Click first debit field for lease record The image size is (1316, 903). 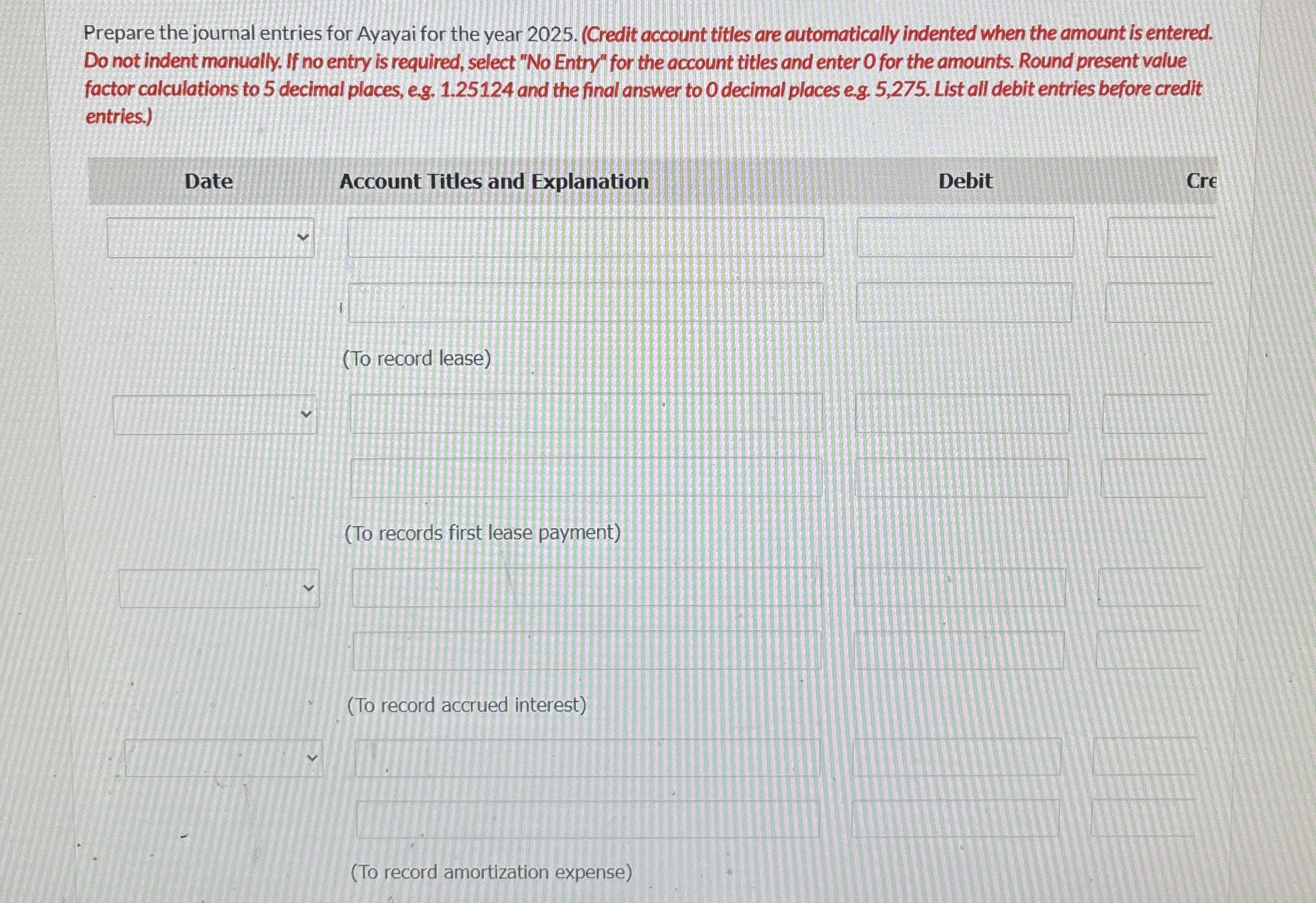pyautogui.click(x=965, y=237)
